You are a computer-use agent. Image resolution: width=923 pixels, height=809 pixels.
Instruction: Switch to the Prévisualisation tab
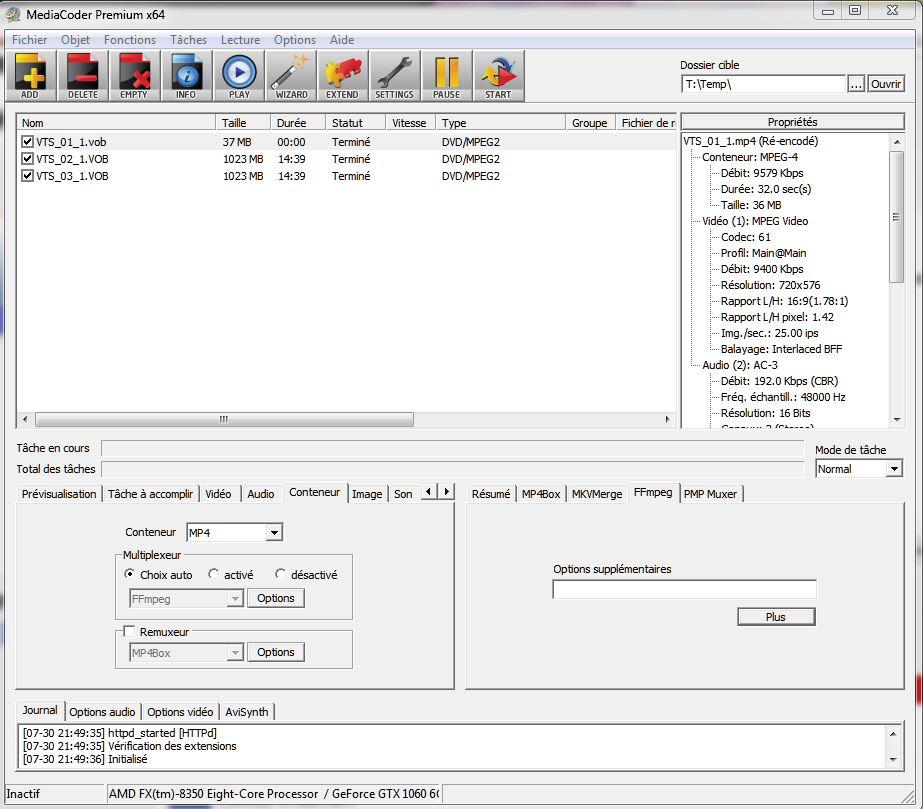click(59, 494)
